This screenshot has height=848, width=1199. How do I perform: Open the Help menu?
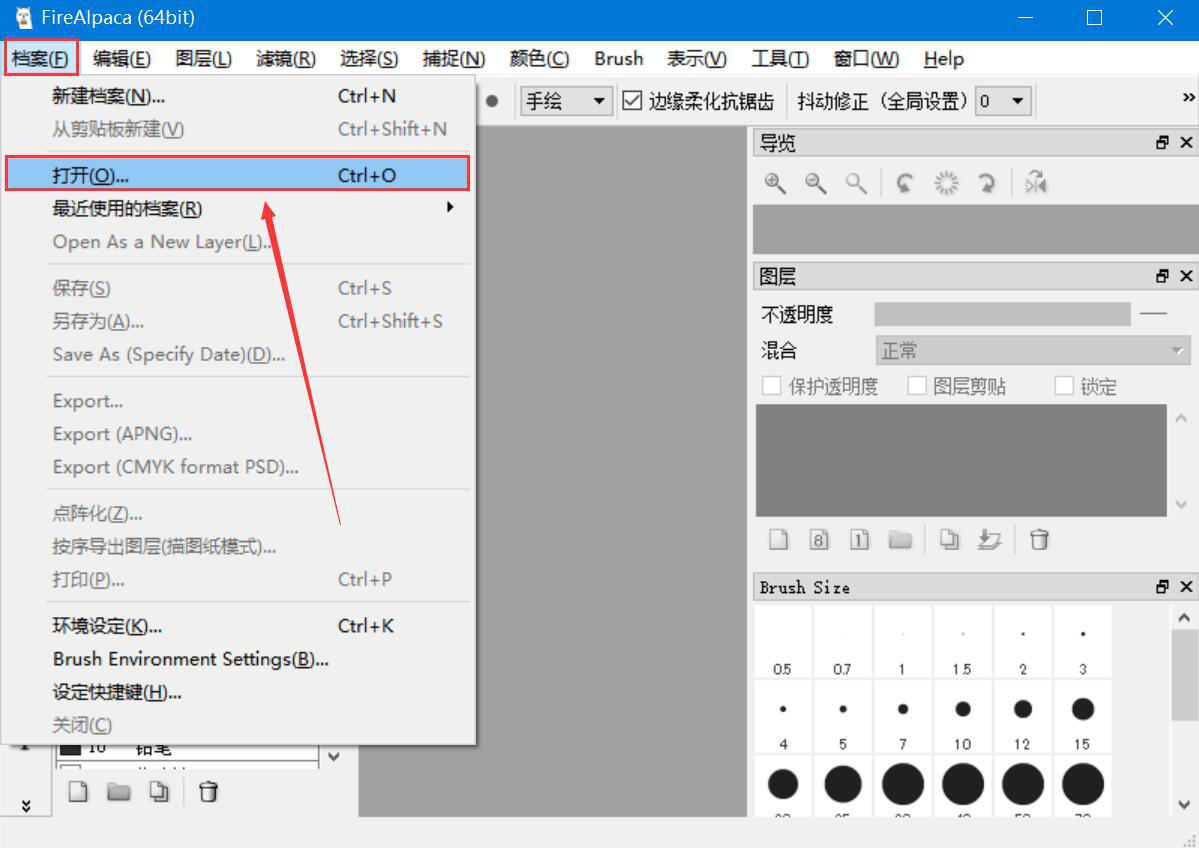point(944,58)
